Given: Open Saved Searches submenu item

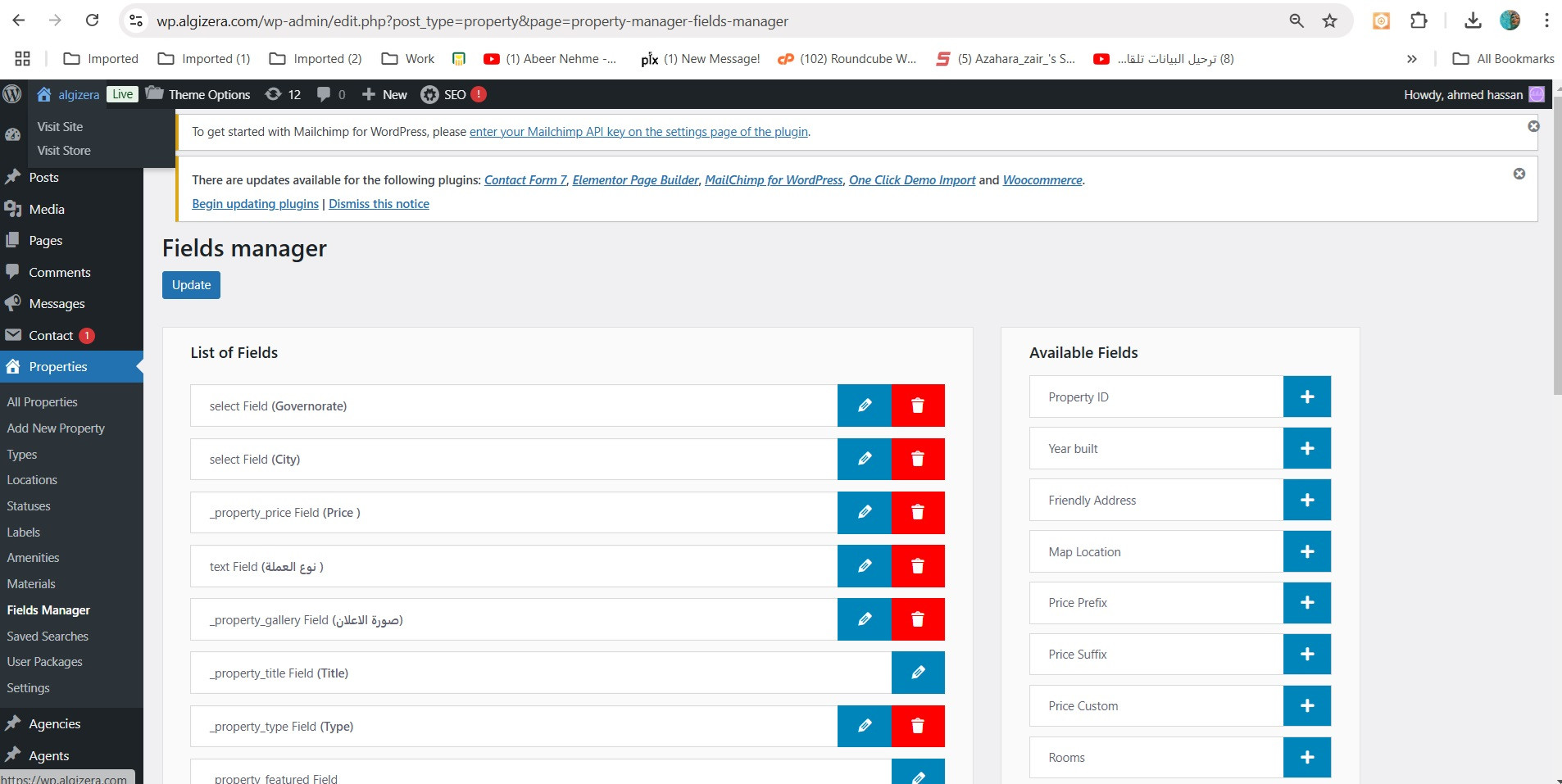Looking at the screenshot, I should click(x=48, y=636).
